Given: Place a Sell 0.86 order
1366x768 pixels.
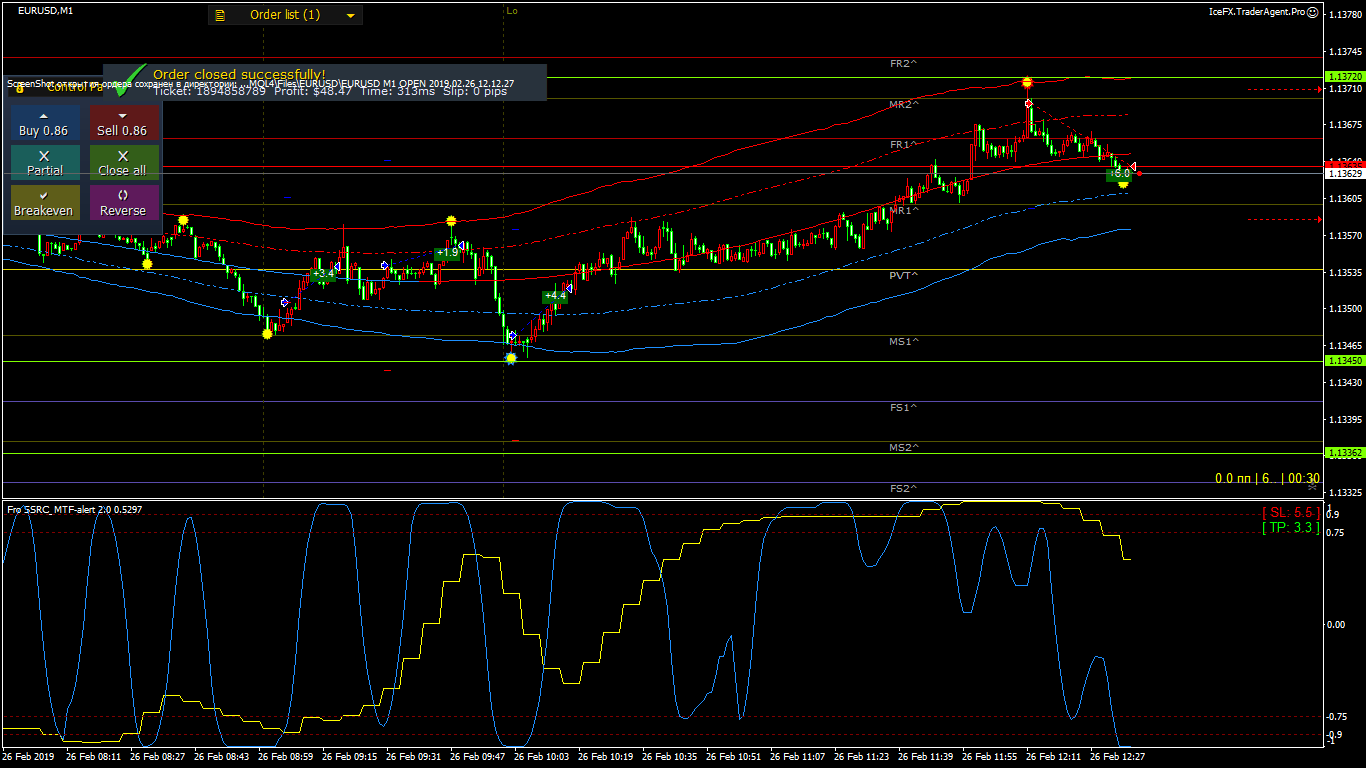Looking at the screenshot, I should pyautogui.click(x=124, y=124).
